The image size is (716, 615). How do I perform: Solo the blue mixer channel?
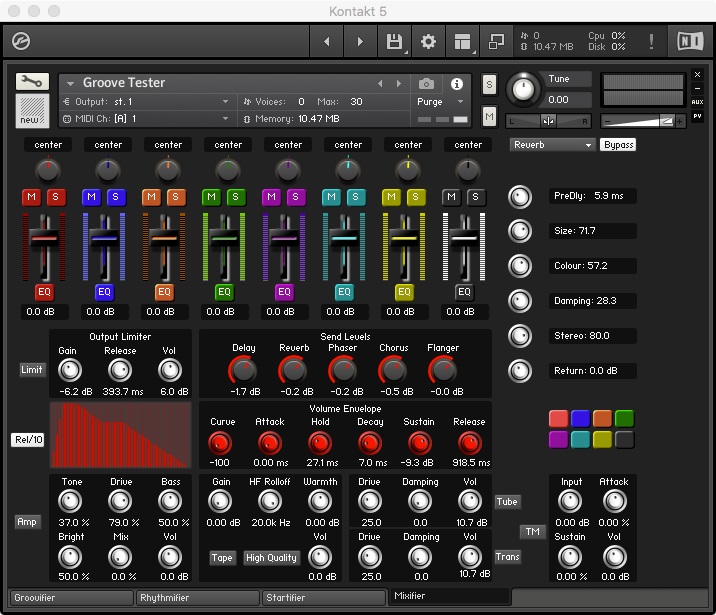coord(115,197)
